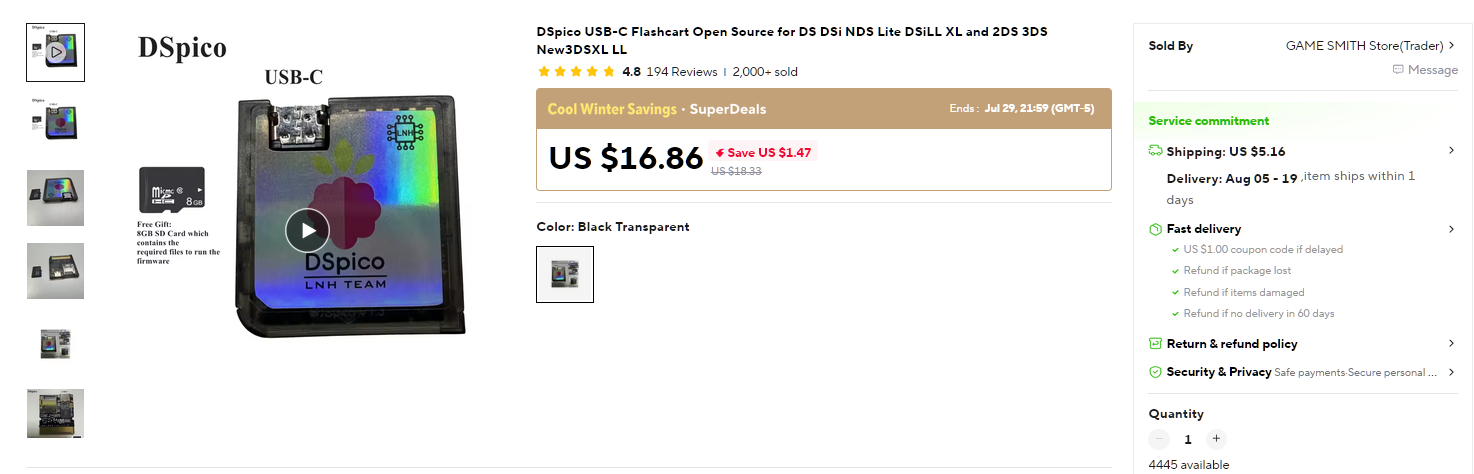Click the shipping truck icon

click(x=1155, y=151)
